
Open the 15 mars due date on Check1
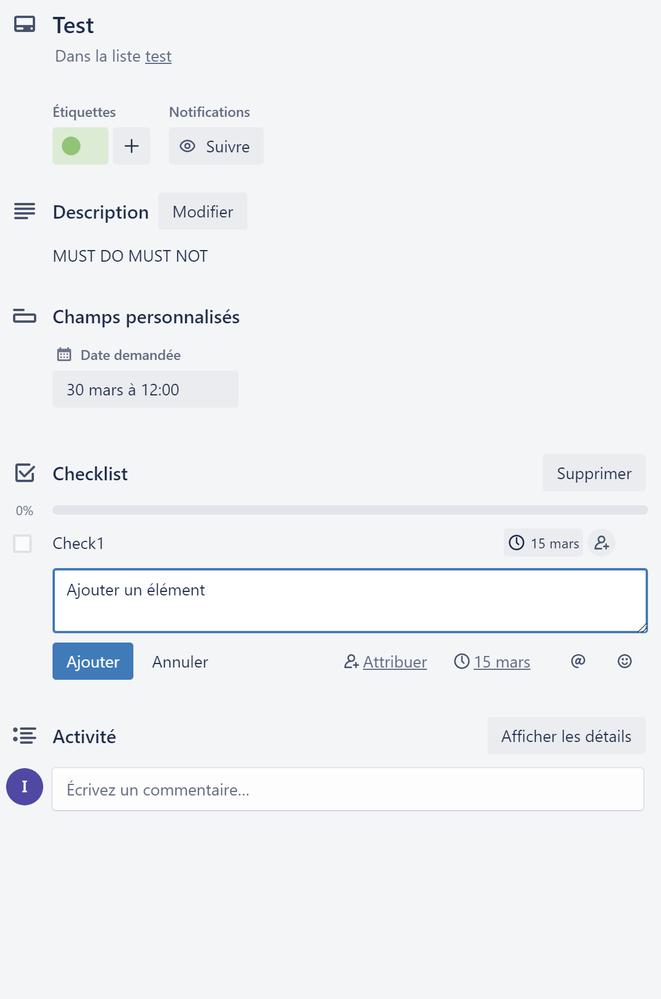pos(543,543)
